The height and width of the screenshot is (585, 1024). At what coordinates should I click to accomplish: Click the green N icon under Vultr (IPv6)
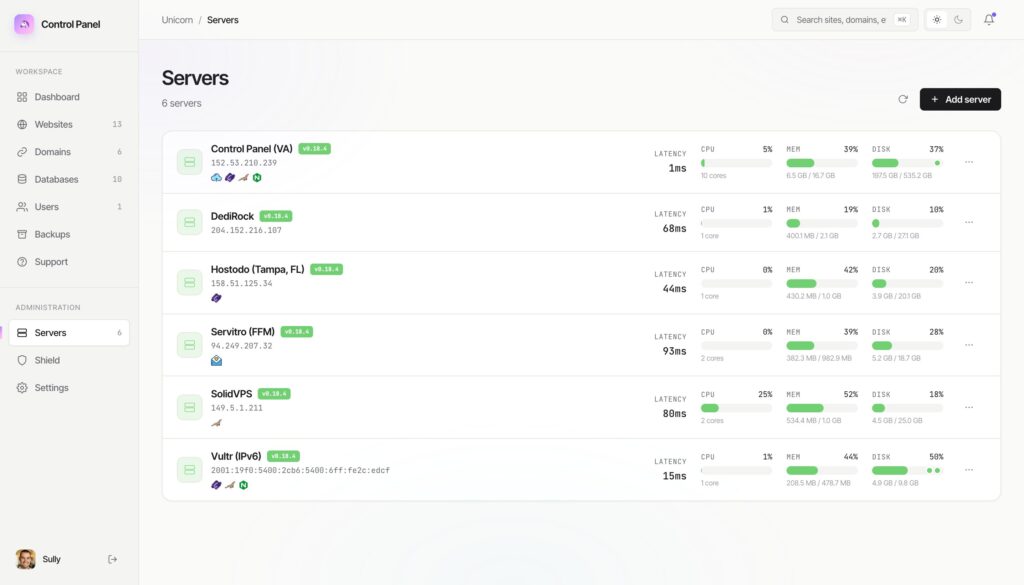pos(244,485)
